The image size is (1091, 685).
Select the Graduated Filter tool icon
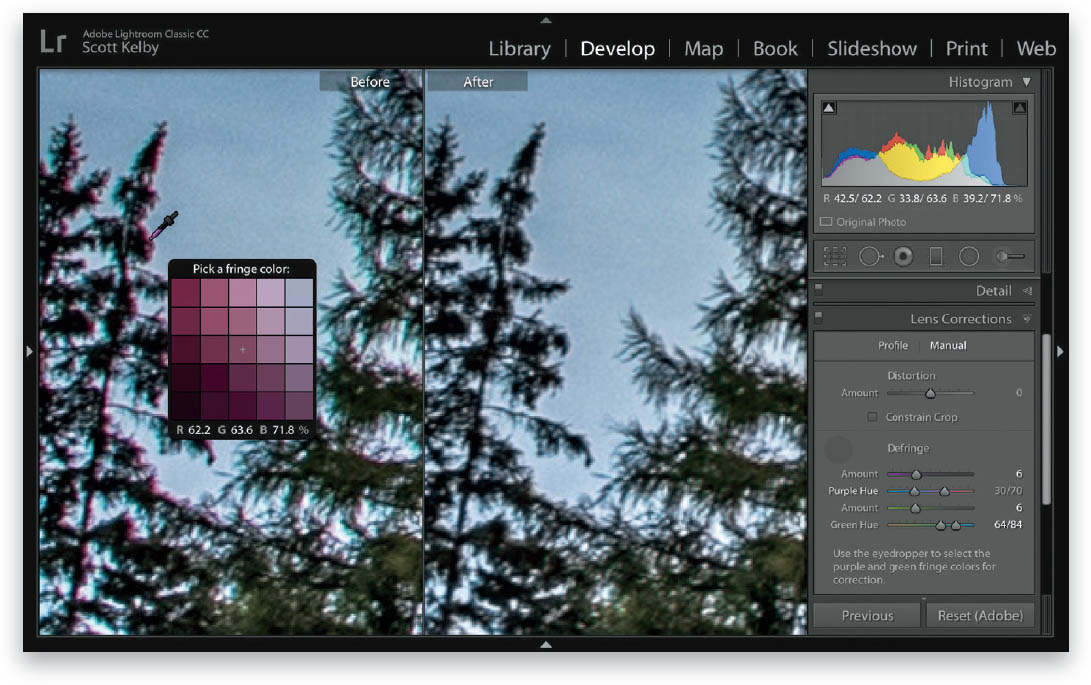click(x=936, y=257)
